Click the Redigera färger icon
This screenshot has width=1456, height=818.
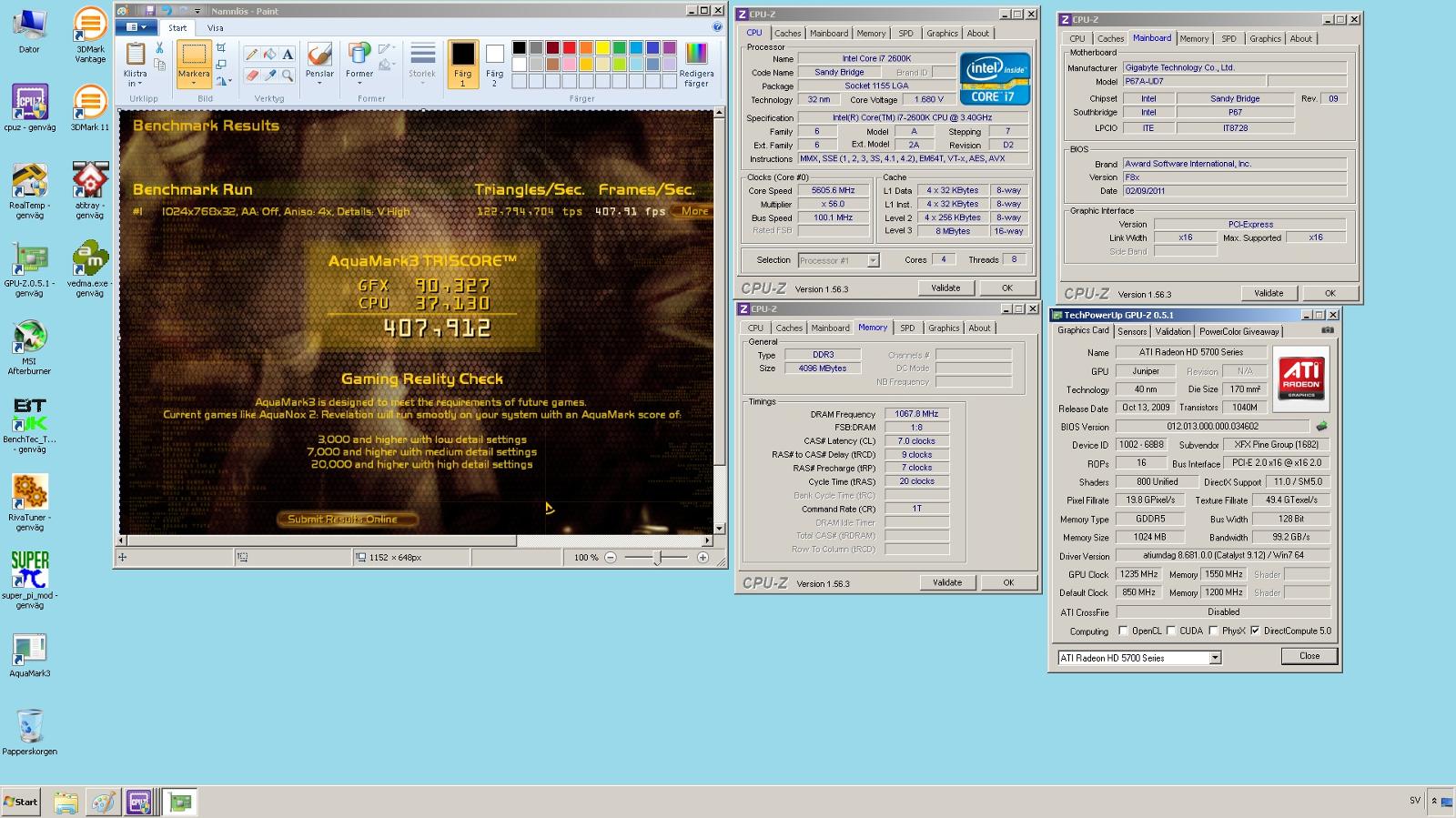696,65
